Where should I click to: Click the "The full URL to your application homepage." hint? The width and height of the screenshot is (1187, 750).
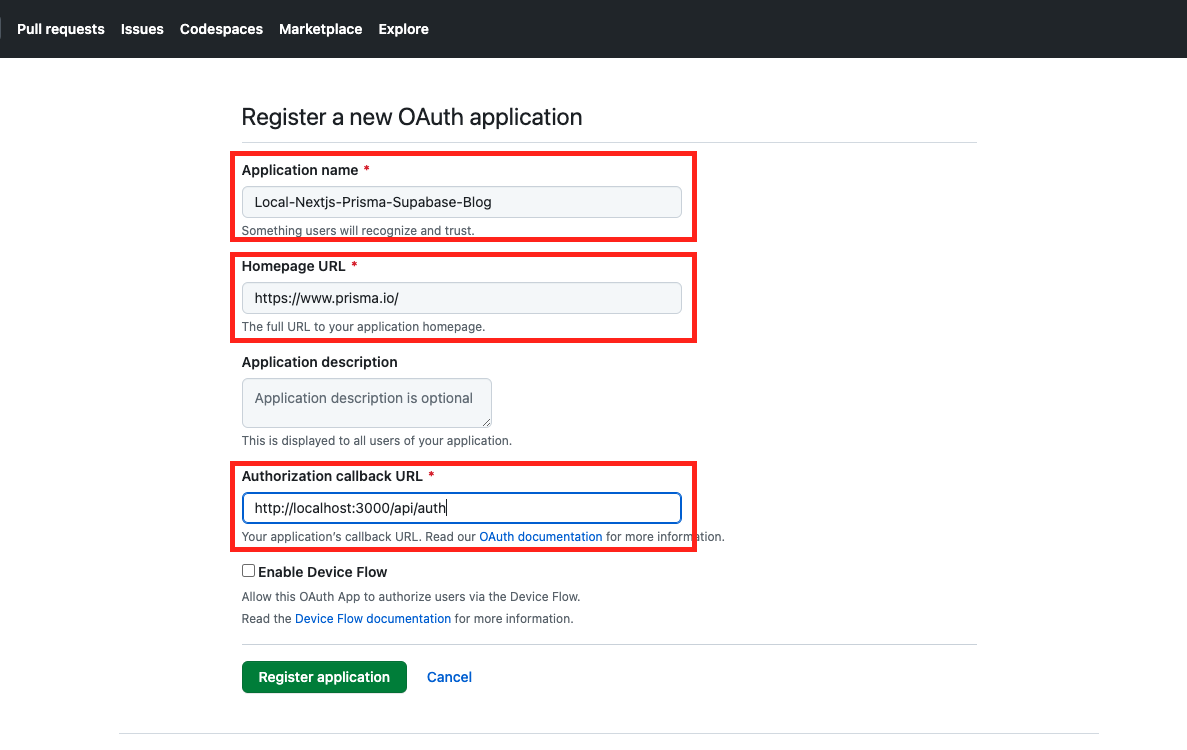(x=363, y=326)
